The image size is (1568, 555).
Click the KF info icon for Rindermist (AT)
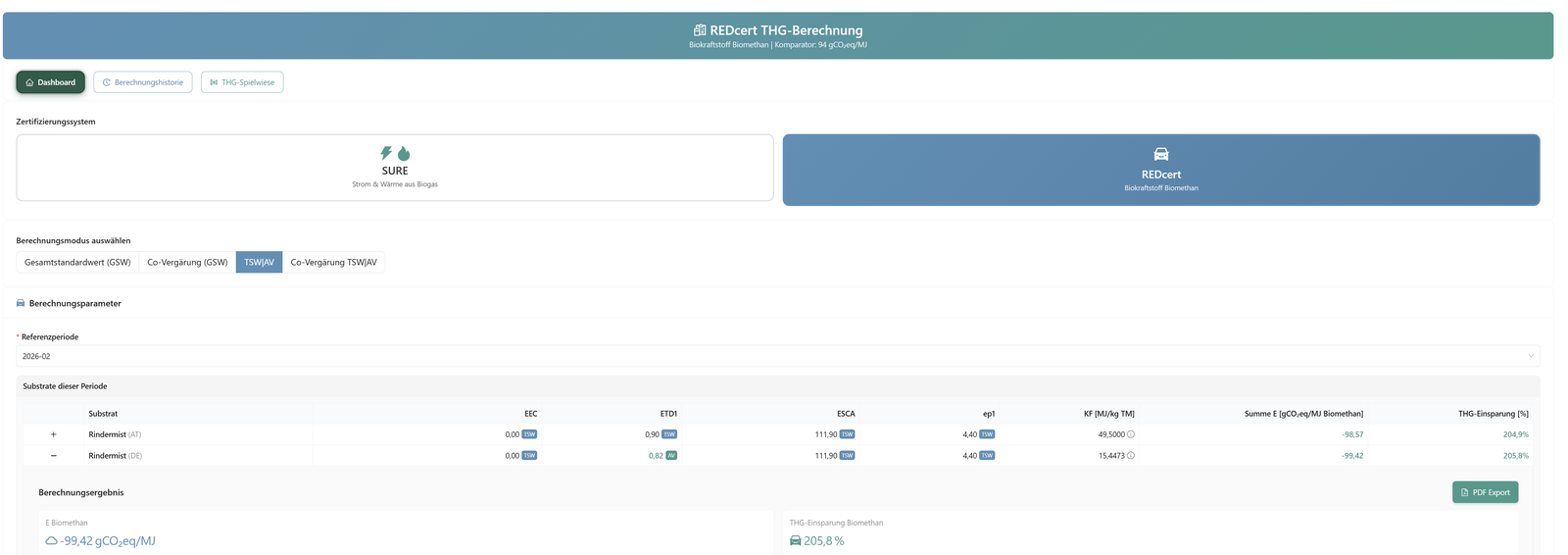1131,434
